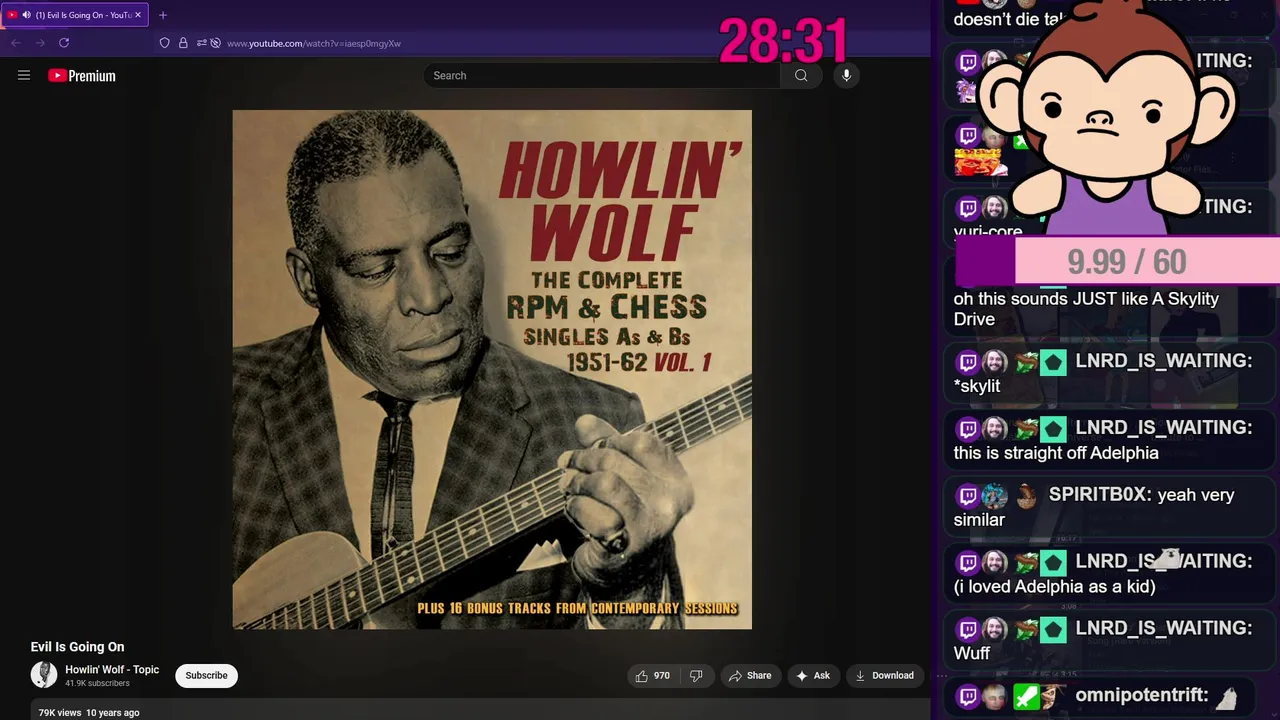
Task: Go forward with the browser forward arrow
Action: point(40,43)
